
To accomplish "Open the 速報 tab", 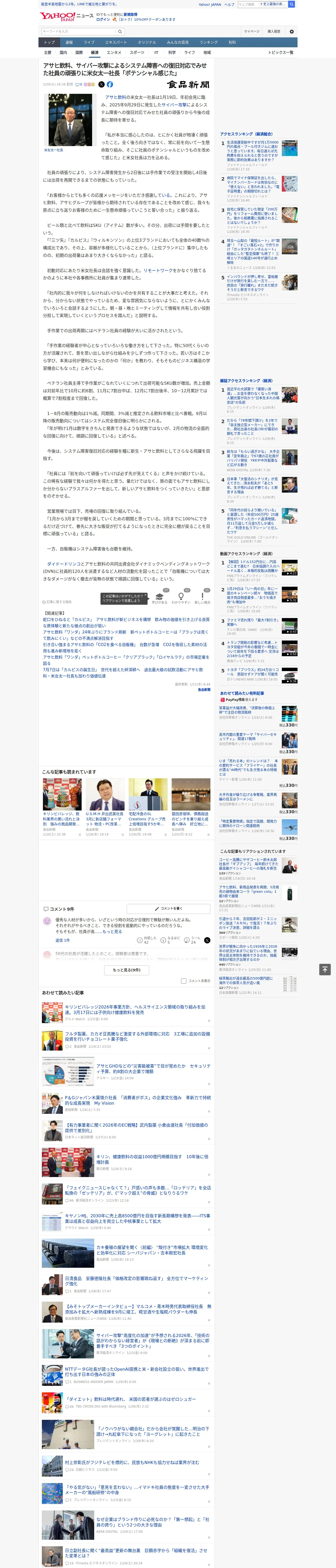I will tap(69, 43).
